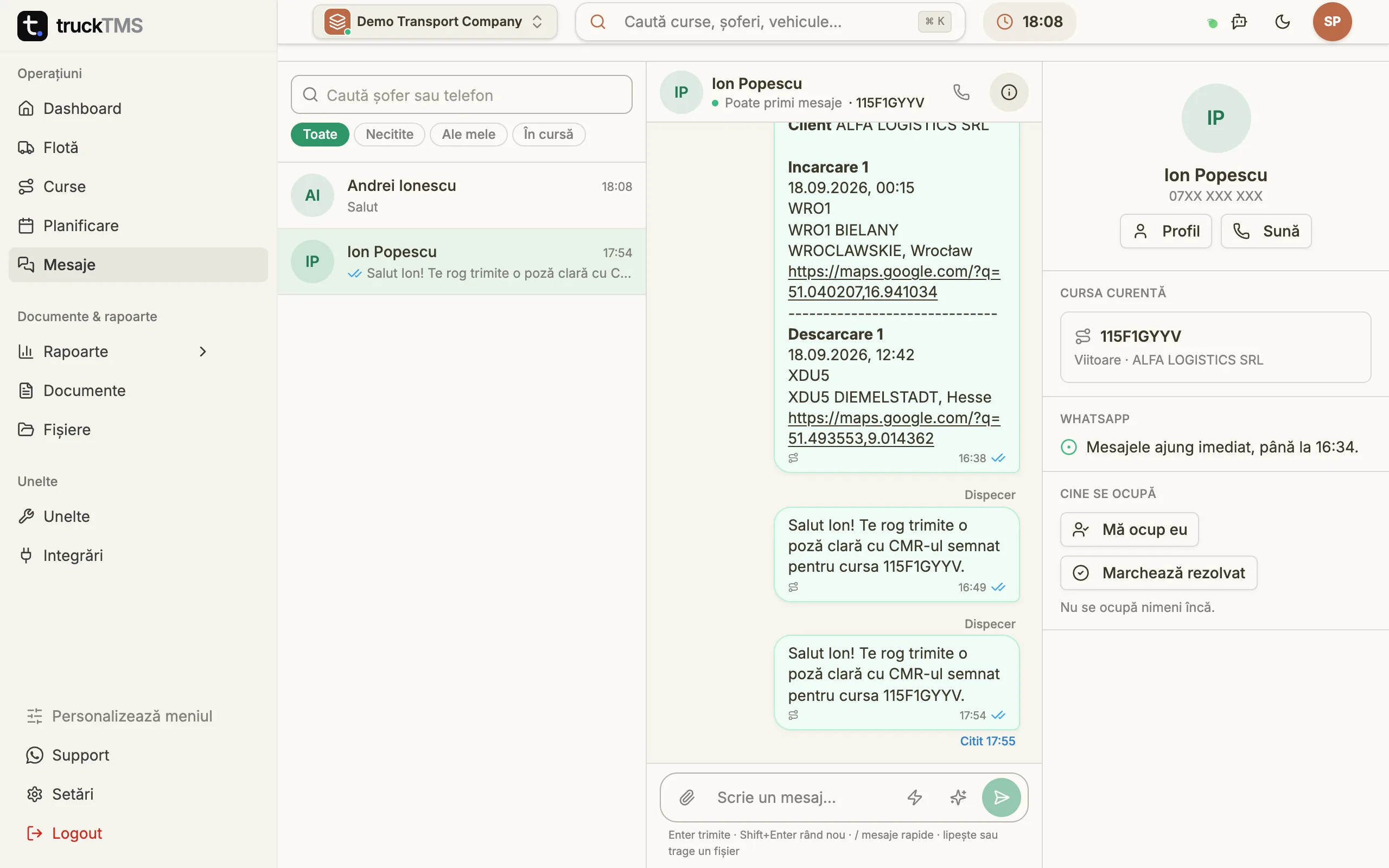Open Documente in the sidebar
Image resolution: width=1389 pixels, height=868 pixels.
pos(138,391)
